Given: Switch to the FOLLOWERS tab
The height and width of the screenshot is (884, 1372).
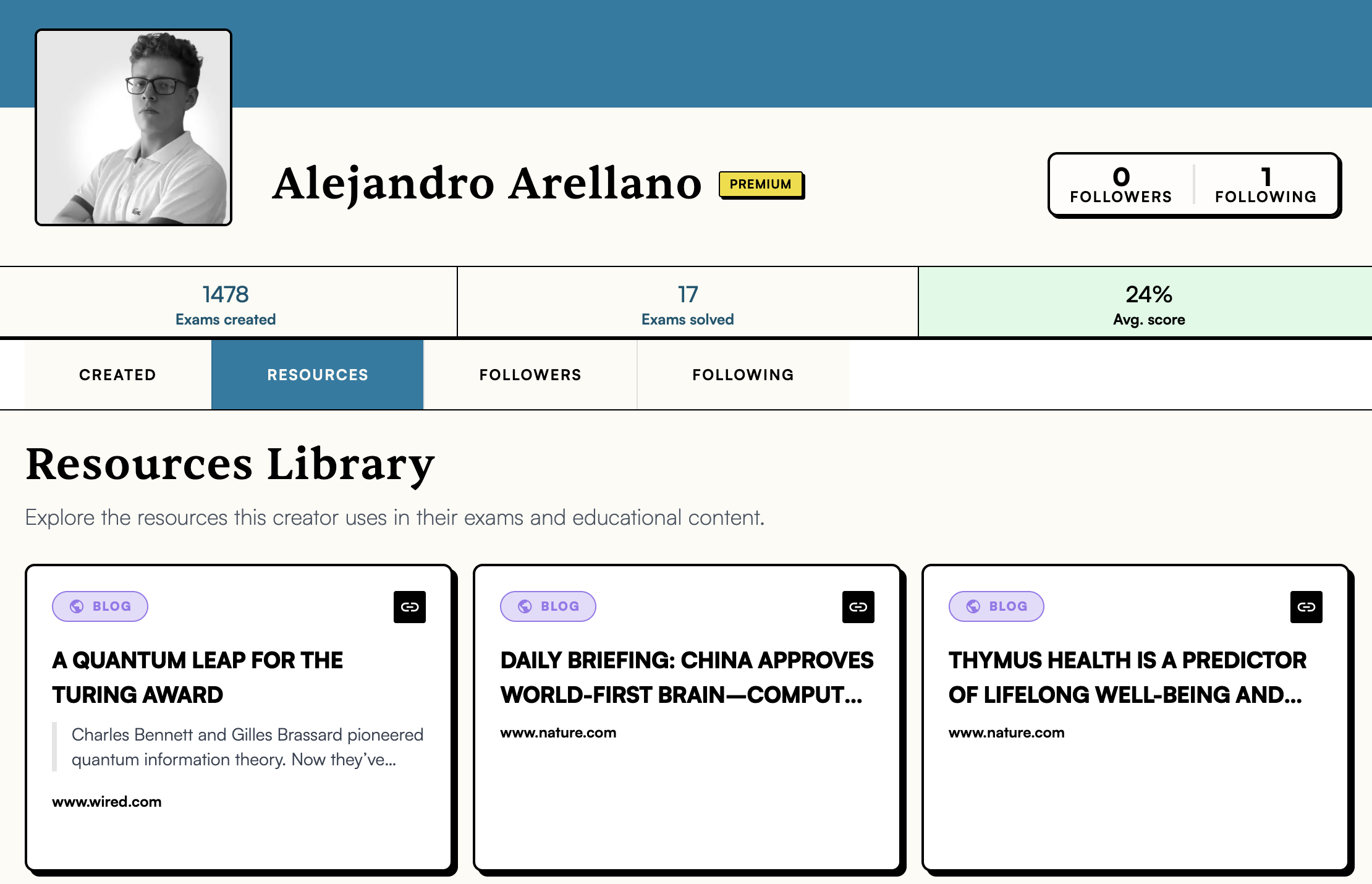Looking at the screenshot, I should (x=530, y=374).
